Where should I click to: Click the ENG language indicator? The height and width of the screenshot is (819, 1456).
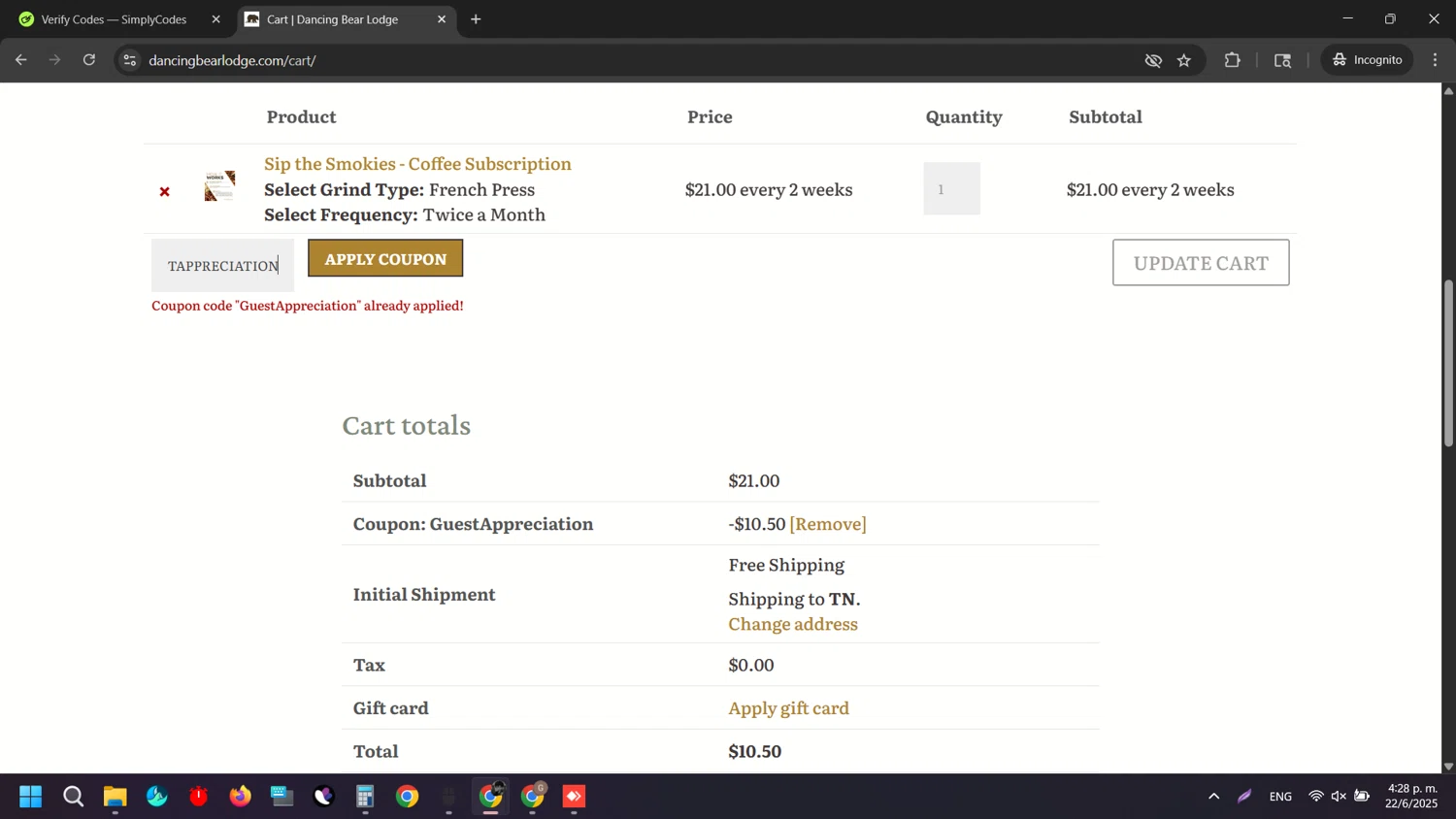(1280, 797)
